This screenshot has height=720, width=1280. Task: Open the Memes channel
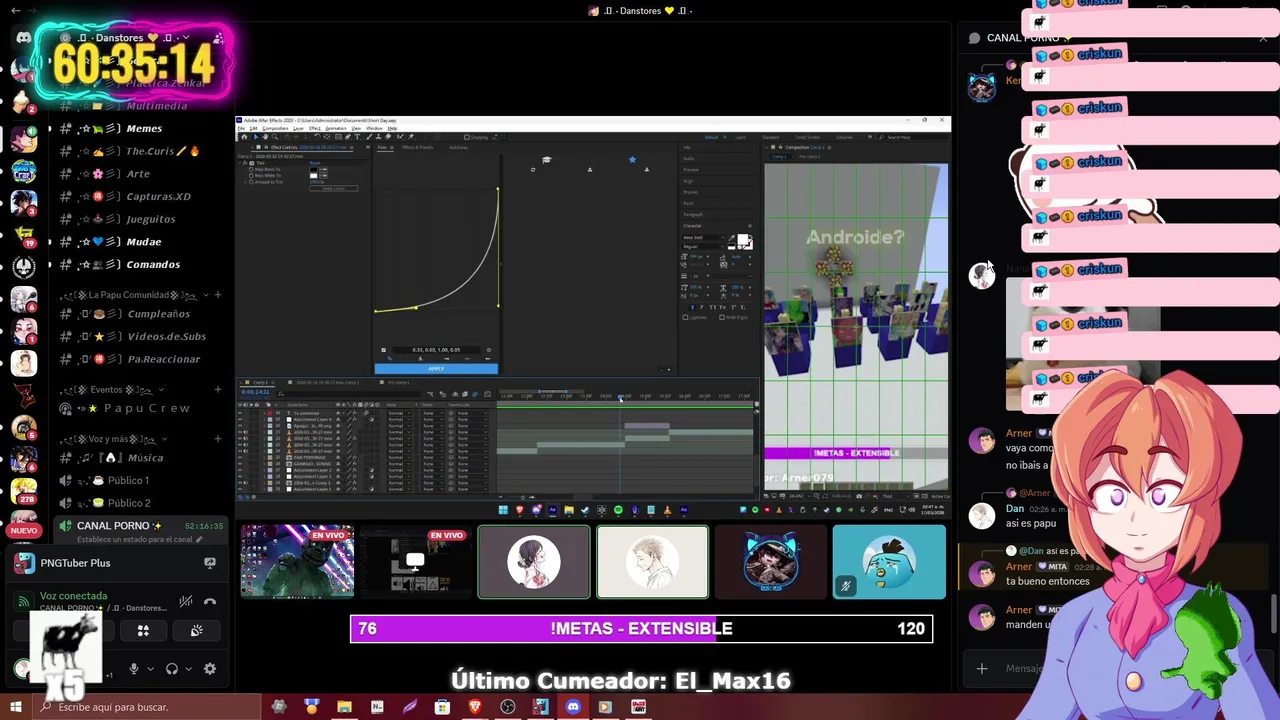144,128
